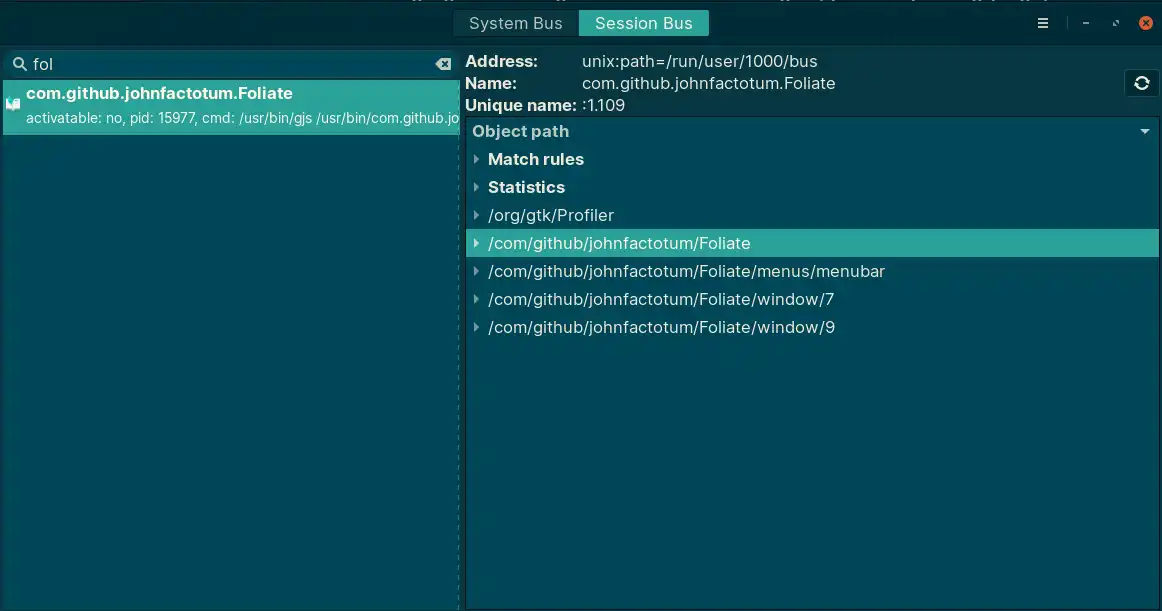Viewport: 1162px width, 611px height.
Task: Minimize the D-Feet window
Action: coord(1086,23)
